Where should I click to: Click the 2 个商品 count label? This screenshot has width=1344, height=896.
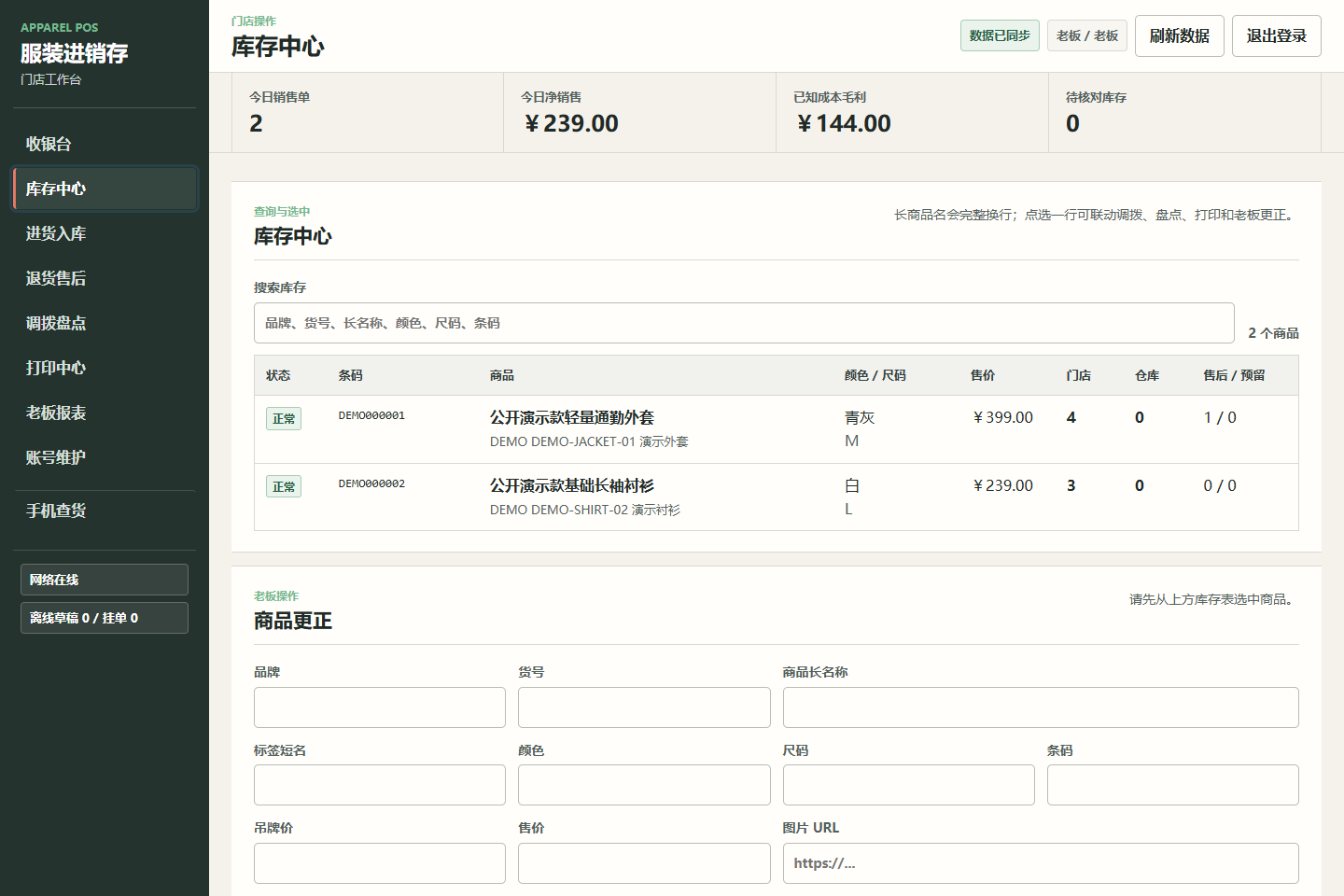click(x=1273, y=333)
